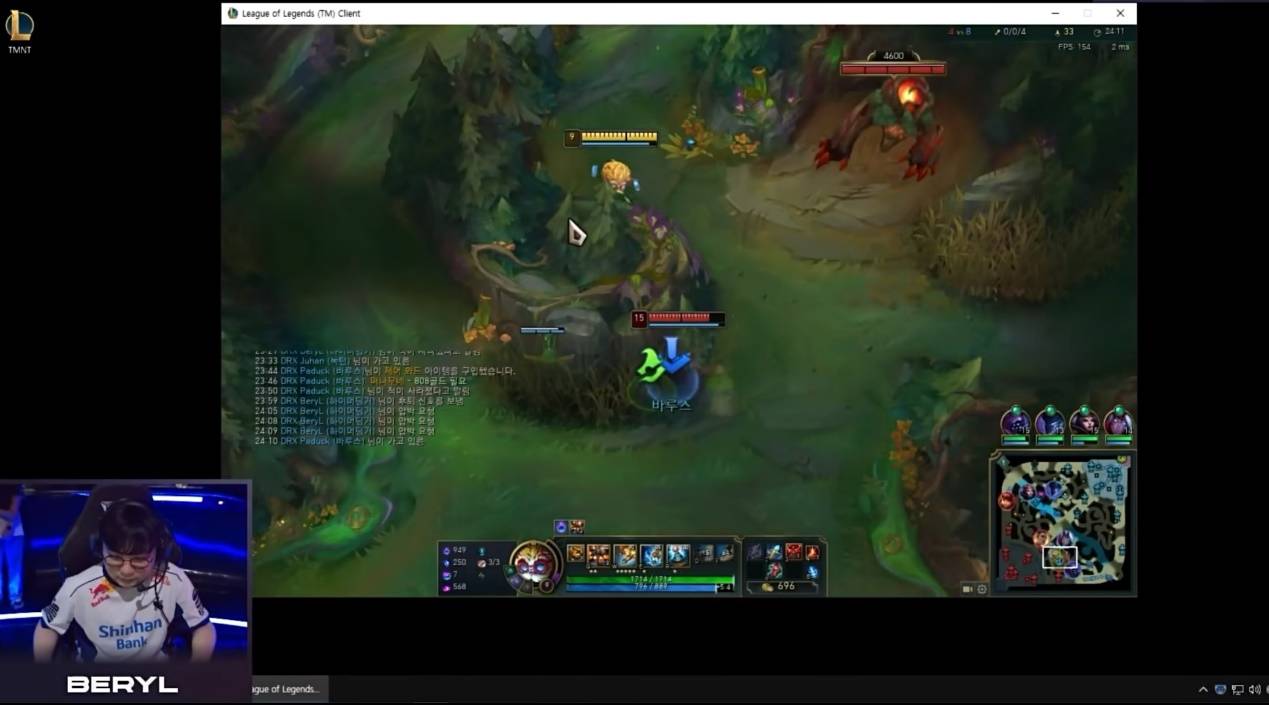This screenshot has height=705, width=1269.
Task: Click the red buff camp icon on the minimap's left side
Action: pyautogui.click(x=1007, y=501)
